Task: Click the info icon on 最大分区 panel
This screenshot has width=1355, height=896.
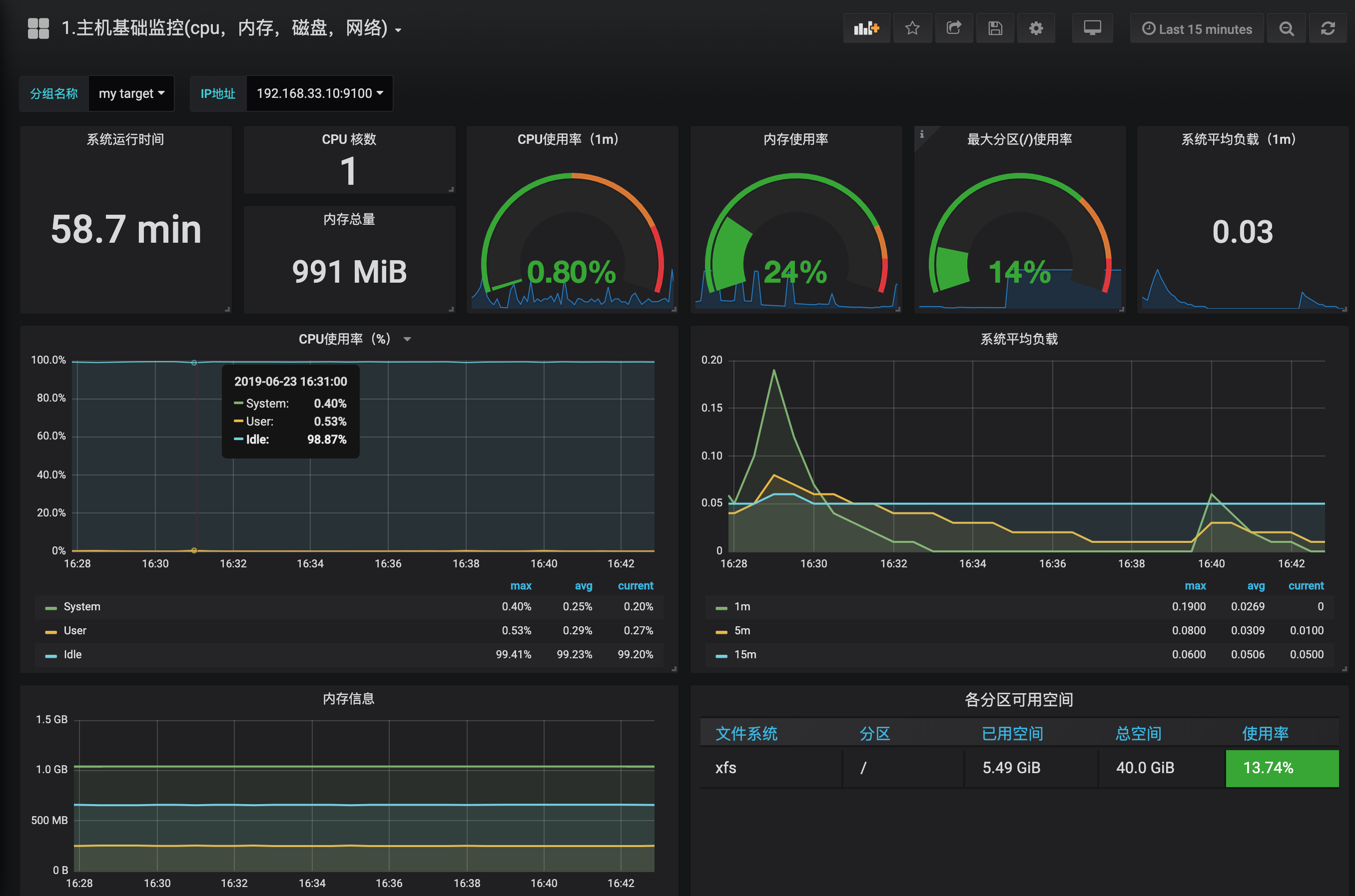Action: coord(922,134)
